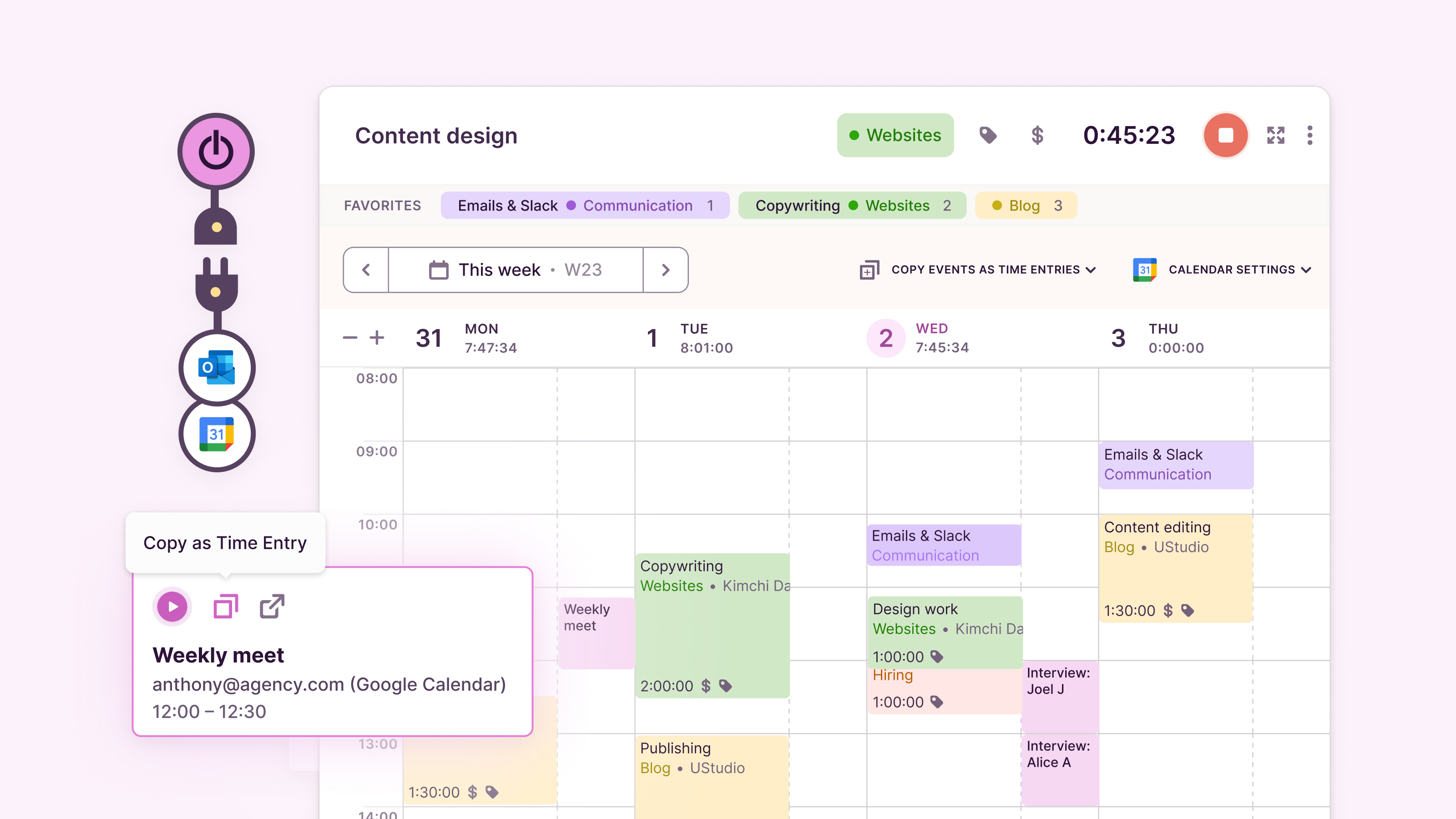Stop the running timer
The height and width of the screenshot is (819, 1456).
(1225, 136)
